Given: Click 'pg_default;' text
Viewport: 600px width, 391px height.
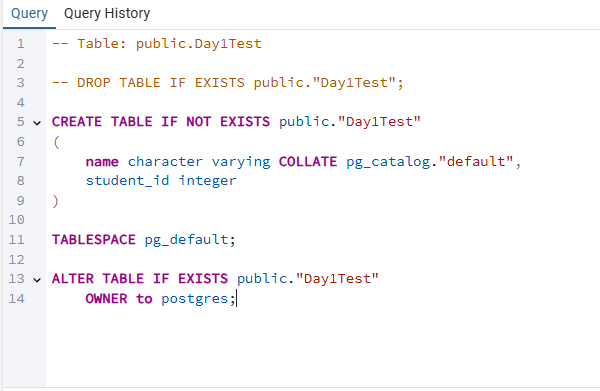Looking at the screenshot, I should (x=190, y=240).
